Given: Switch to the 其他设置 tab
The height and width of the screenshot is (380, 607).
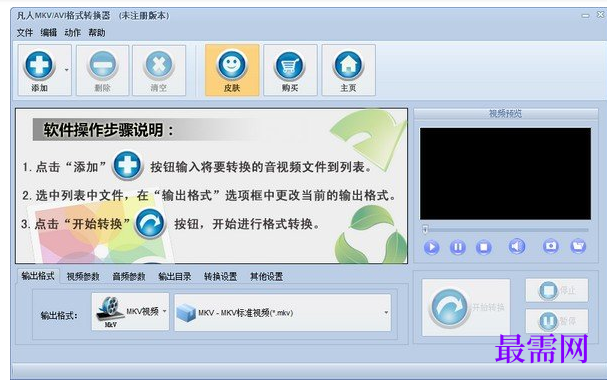Looking at the screenshot, I should 266,276.
